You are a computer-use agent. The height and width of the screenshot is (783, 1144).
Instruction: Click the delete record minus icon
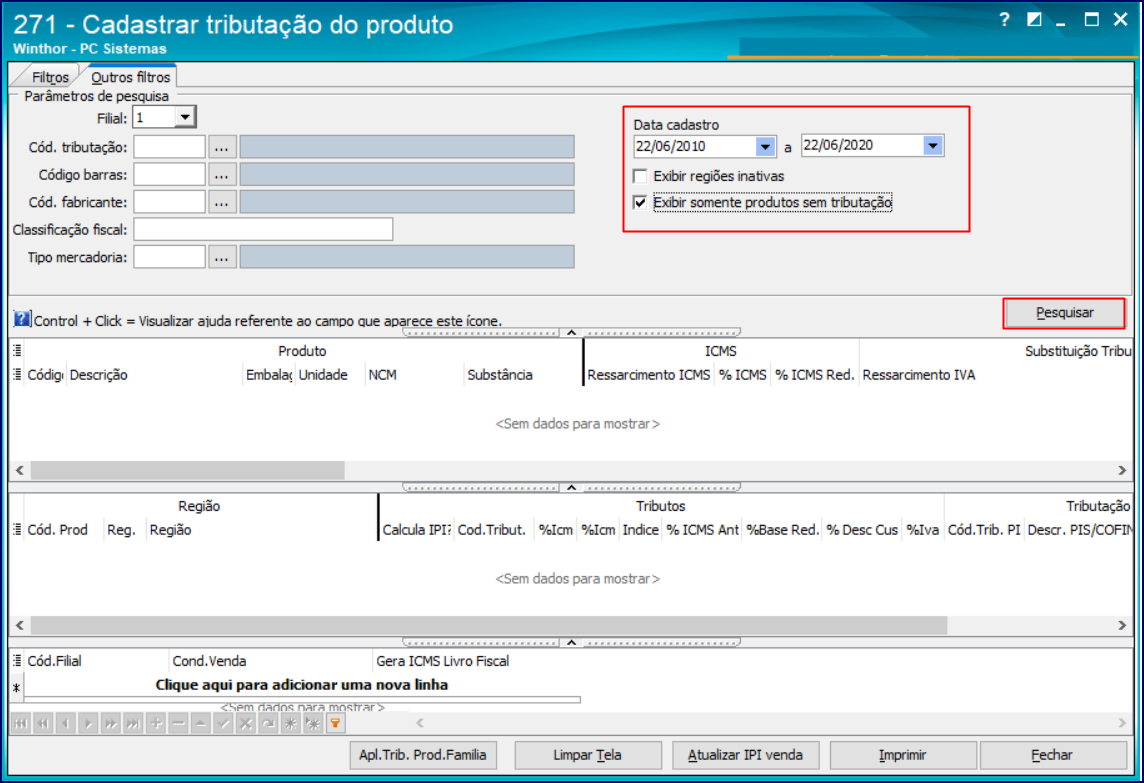(x=179, y=724)
